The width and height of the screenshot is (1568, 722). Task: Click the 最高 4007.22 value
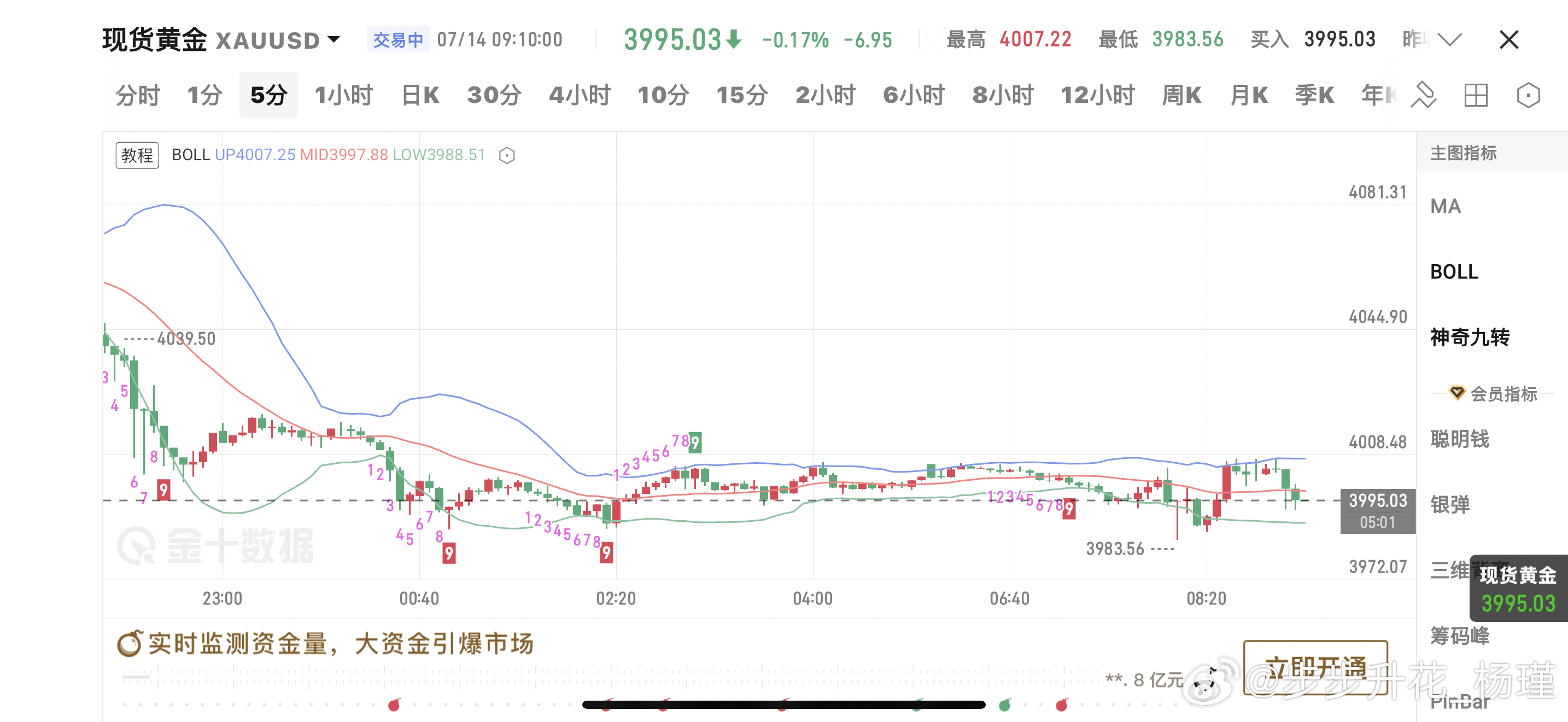click(x=1035, y=39)
